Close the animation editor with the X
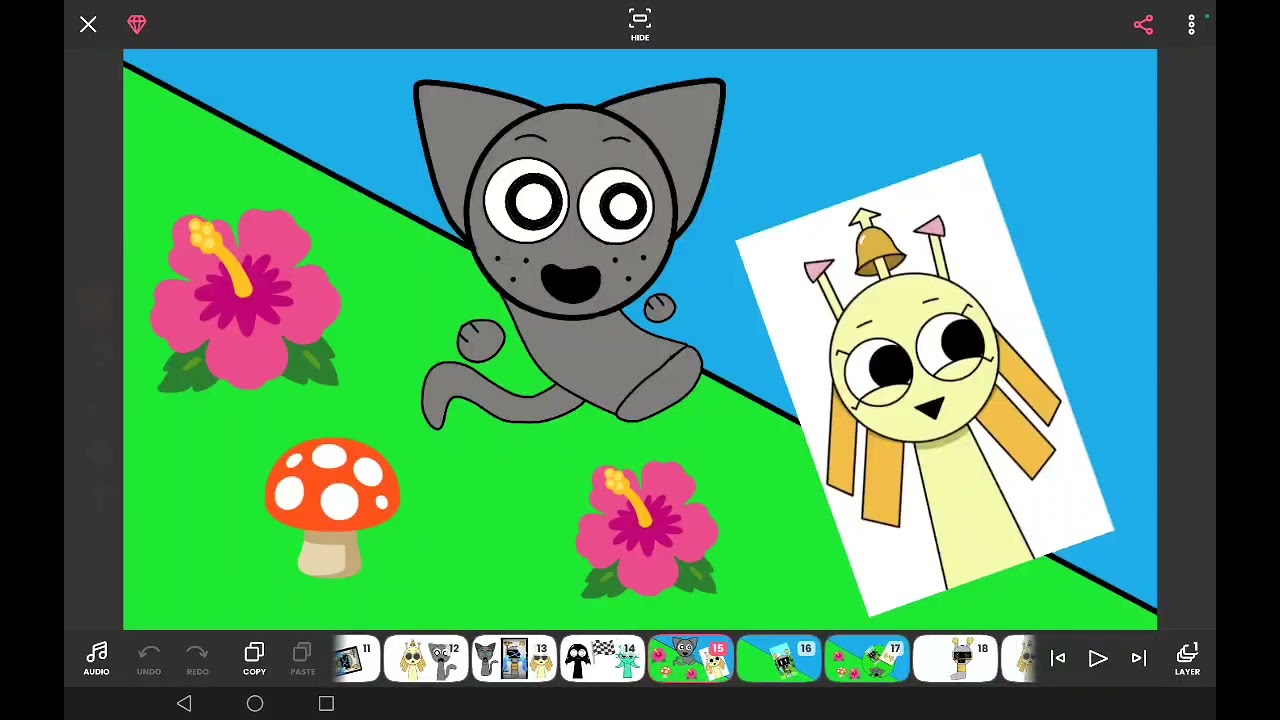This screenshot has height=720, width=1280. [x=88, y=25]
